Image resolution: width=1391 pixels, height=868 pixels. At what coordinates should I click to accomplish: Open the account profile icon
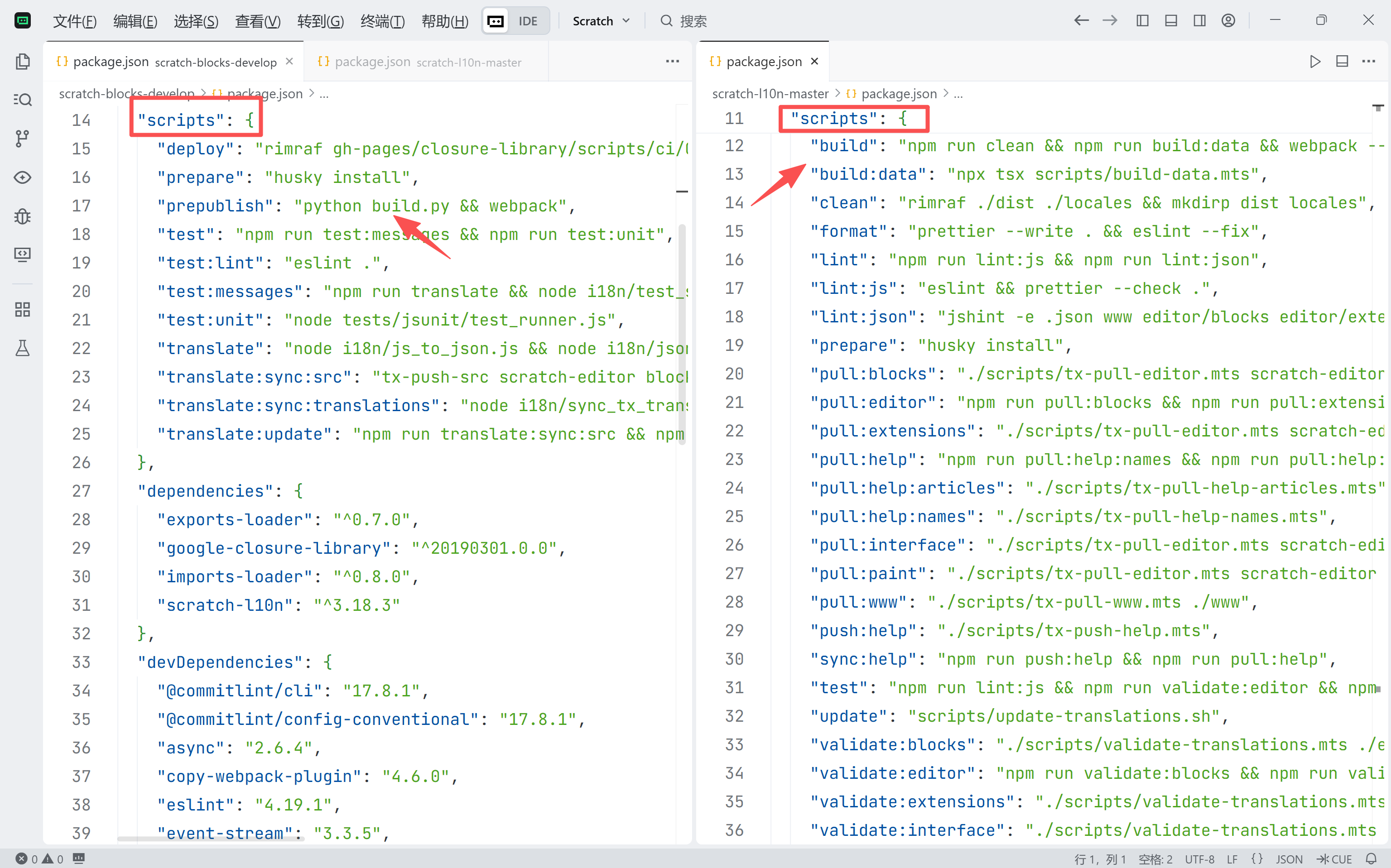pos(1228,21)
